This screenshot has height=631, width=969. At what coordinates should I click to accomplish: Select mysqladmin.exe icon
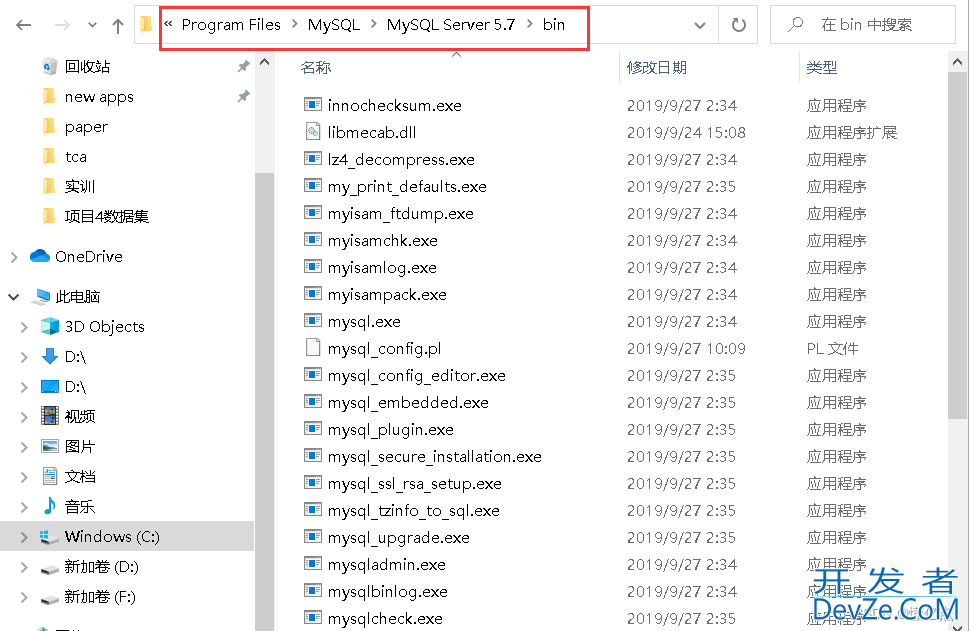(313, 564)
